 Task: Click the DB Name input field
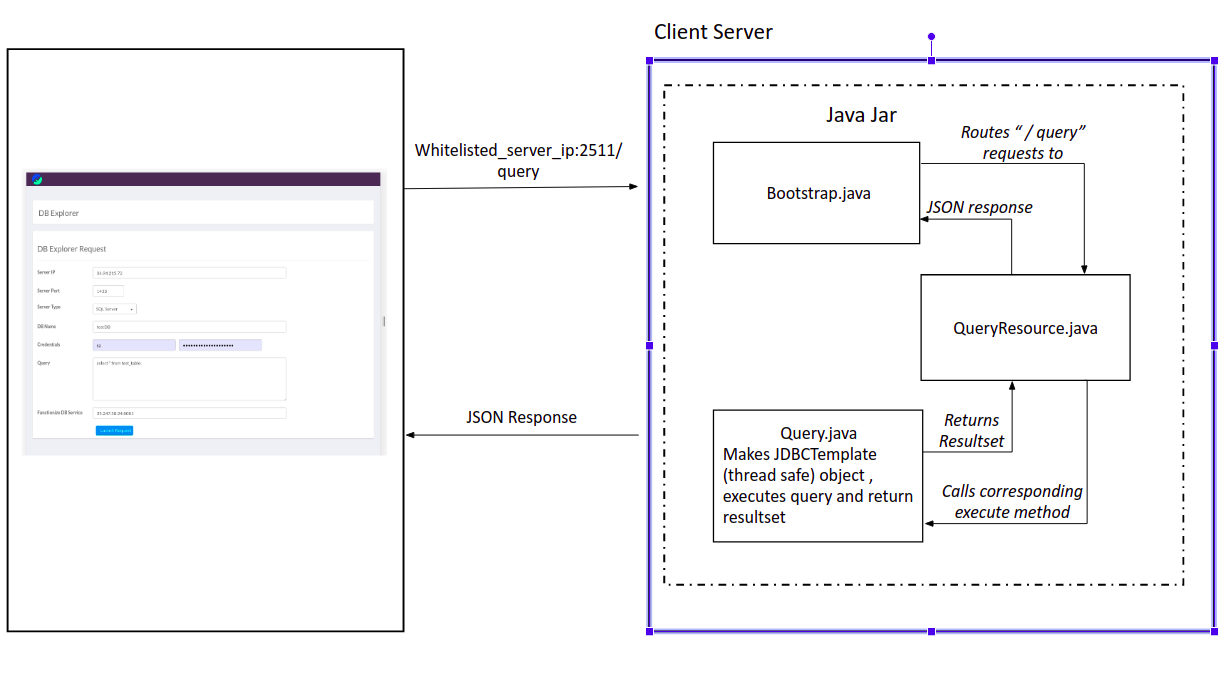[x=189, y=327]
